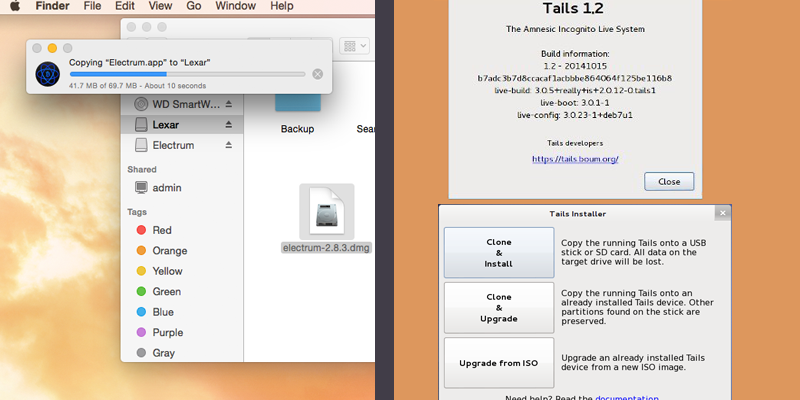Open the Window menu
Screen dimensions: 800x400
click(235, 6)
